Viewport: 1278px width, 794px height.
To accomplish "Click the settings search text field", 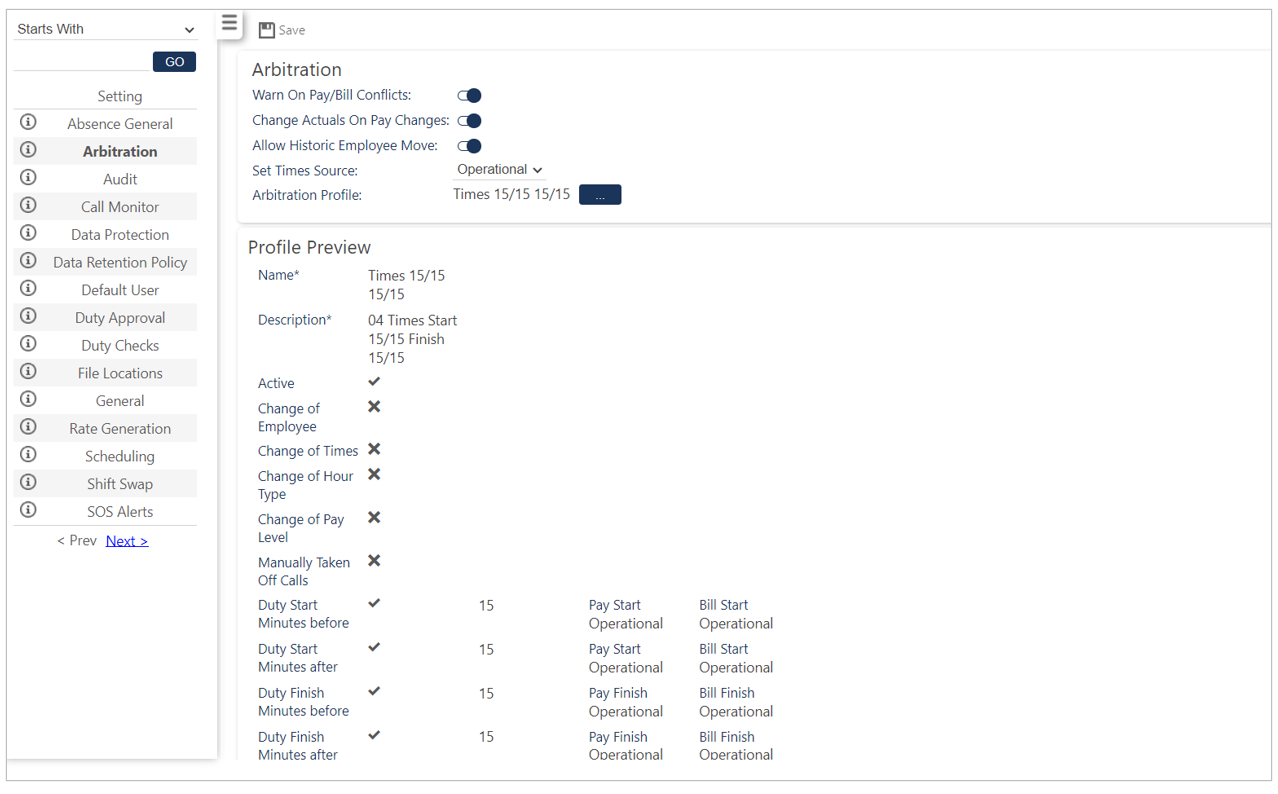I will [x=81, y=61].
